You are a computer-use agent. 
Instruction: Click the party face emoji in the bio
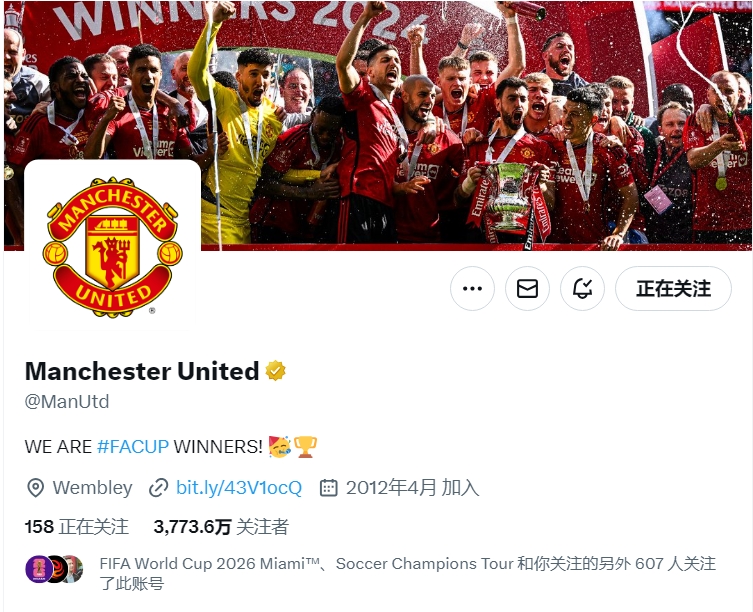click(280, 447)
